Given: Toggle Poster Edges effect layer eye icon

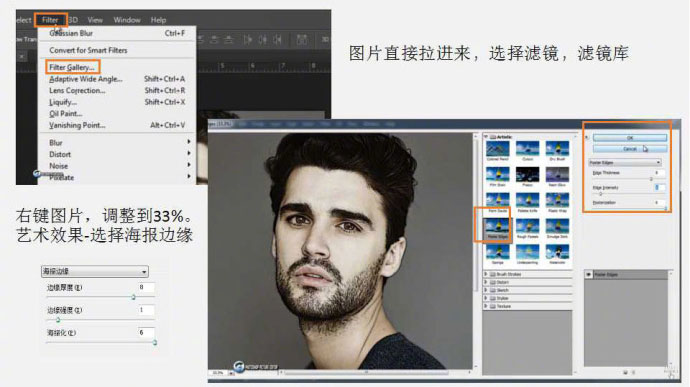Looking at the screenshot, I should coord(589,274).
